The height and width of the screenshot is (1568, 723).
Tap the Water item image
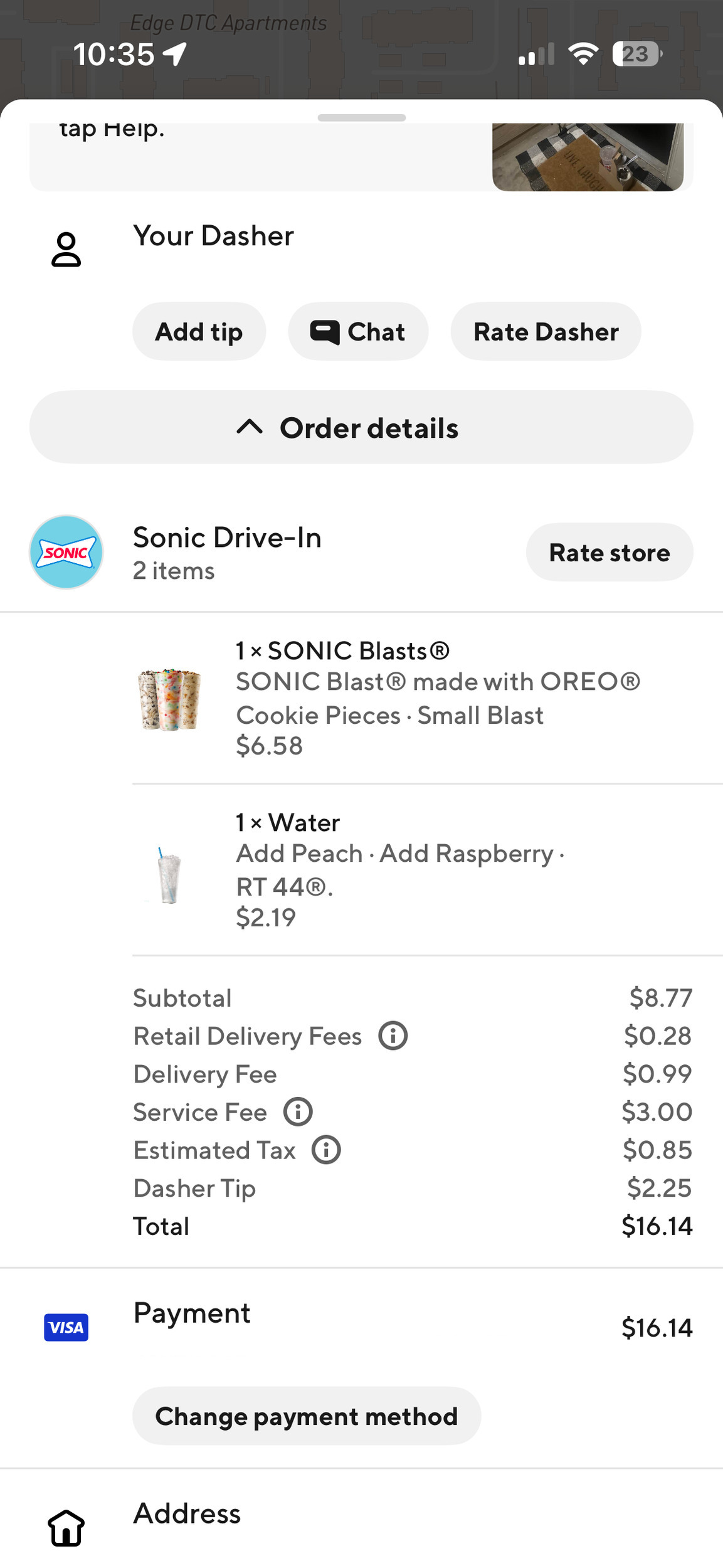169,874
